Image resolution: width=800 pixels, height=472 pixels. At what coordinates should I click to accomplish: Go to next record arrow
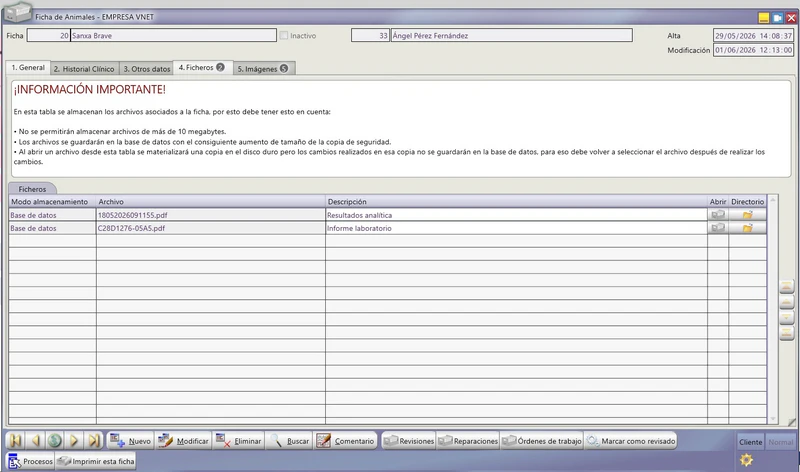coord(74,440)
